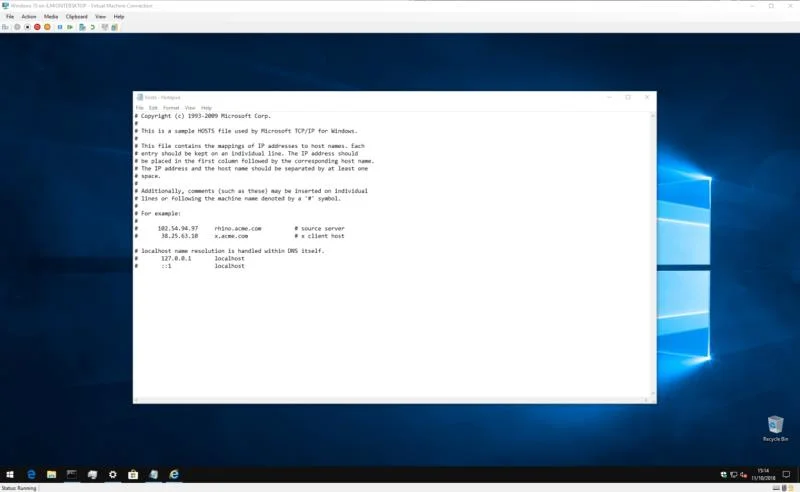
Task: Click the lock icon in VM status bar
Action: pyautogui.click(x=790, y=488)
